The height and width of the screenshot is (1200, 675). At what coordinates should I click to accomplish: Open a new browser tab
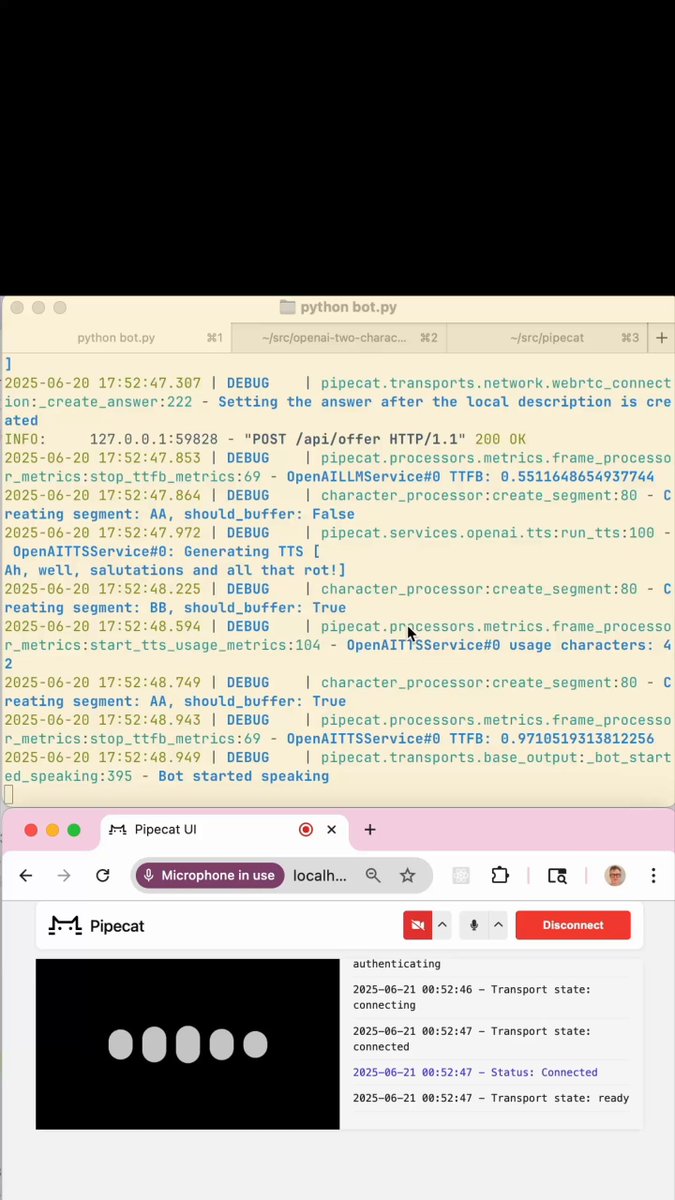[x=369, y=829]
